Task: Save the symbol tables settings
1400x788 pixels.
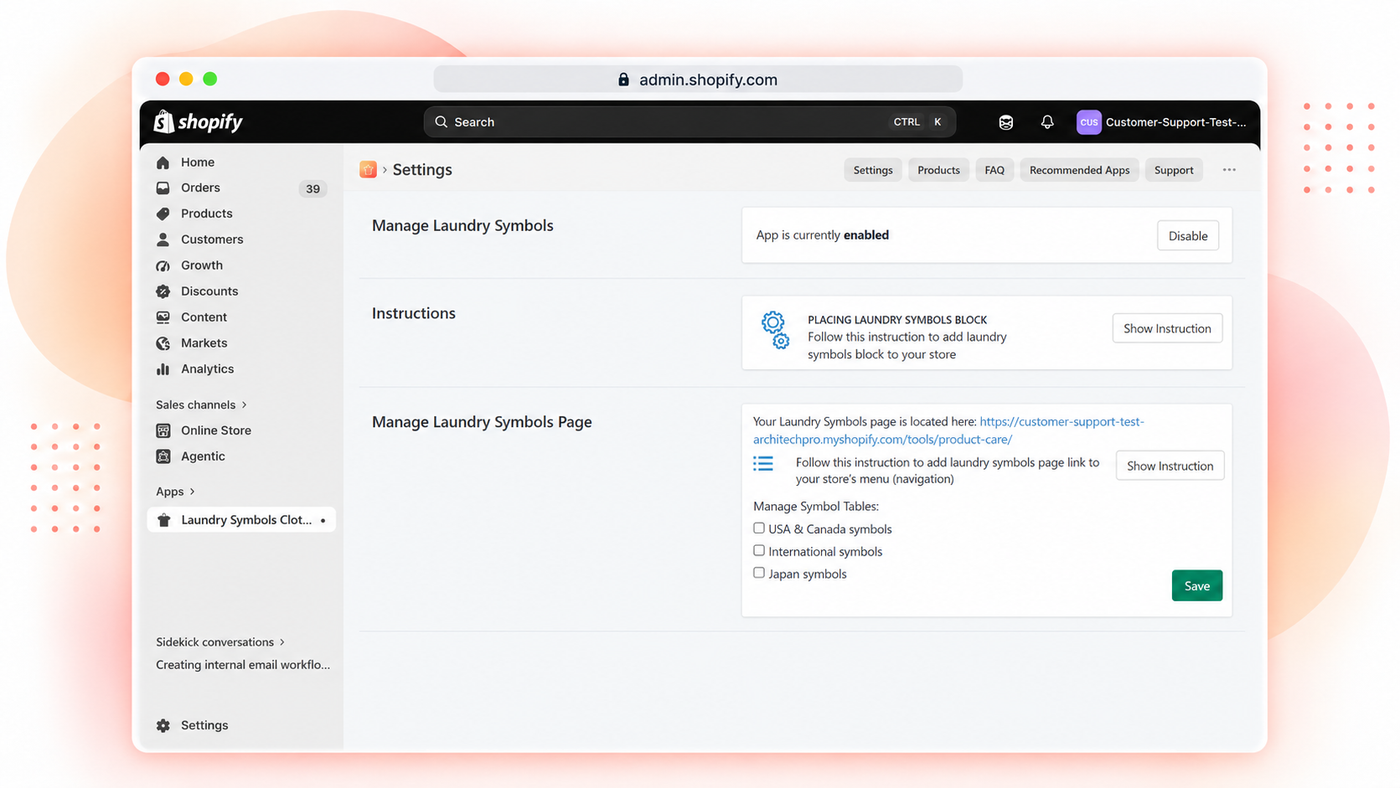Action: [1197, 586]
